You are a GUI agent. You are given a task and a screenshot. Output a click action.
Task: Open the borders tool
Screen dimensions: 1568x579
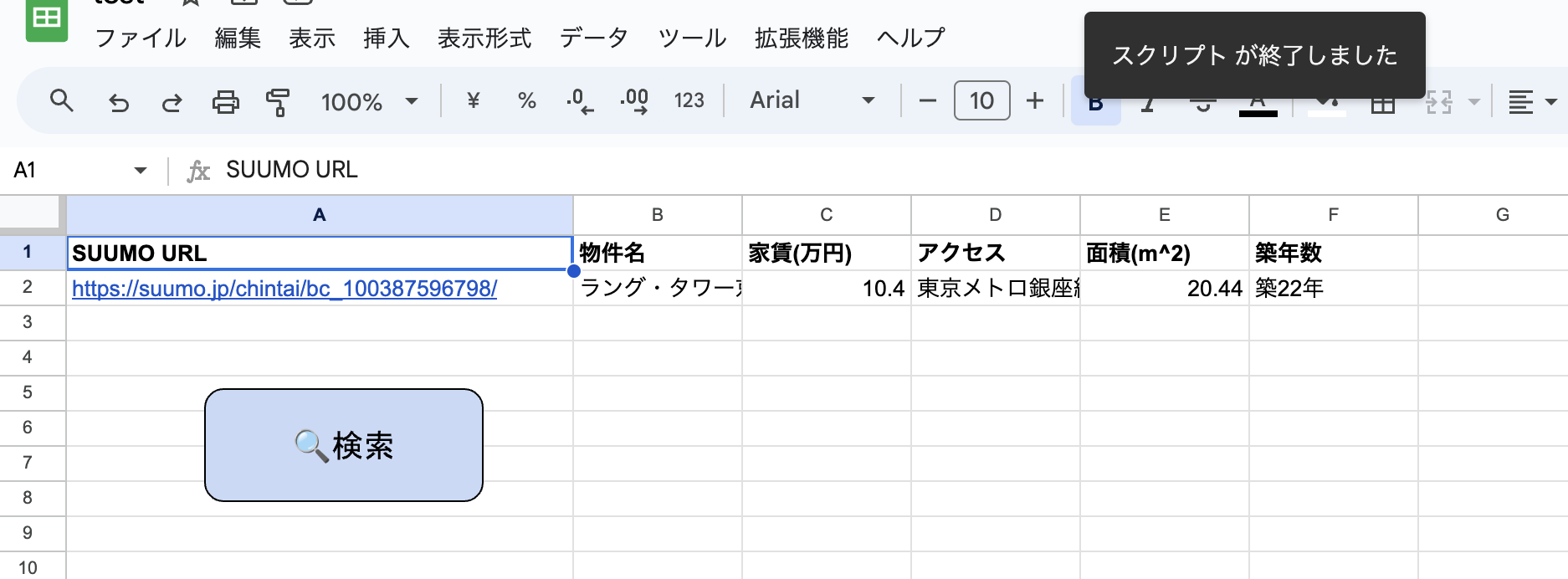tap(1383, 104)
